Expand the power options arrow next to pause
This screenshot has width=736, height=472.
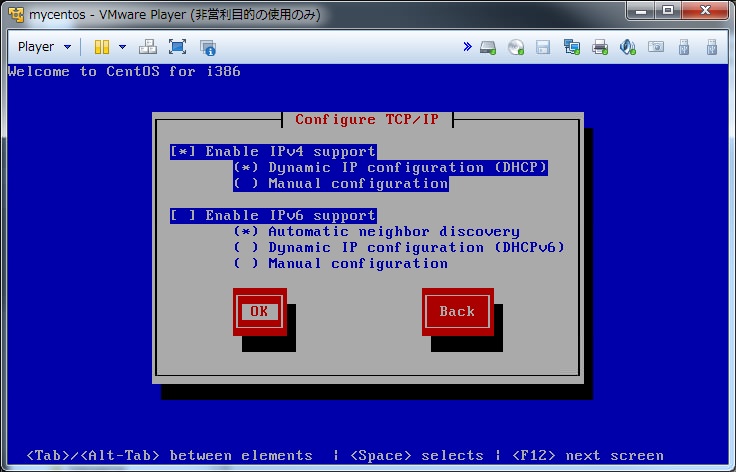pos(123,47)
